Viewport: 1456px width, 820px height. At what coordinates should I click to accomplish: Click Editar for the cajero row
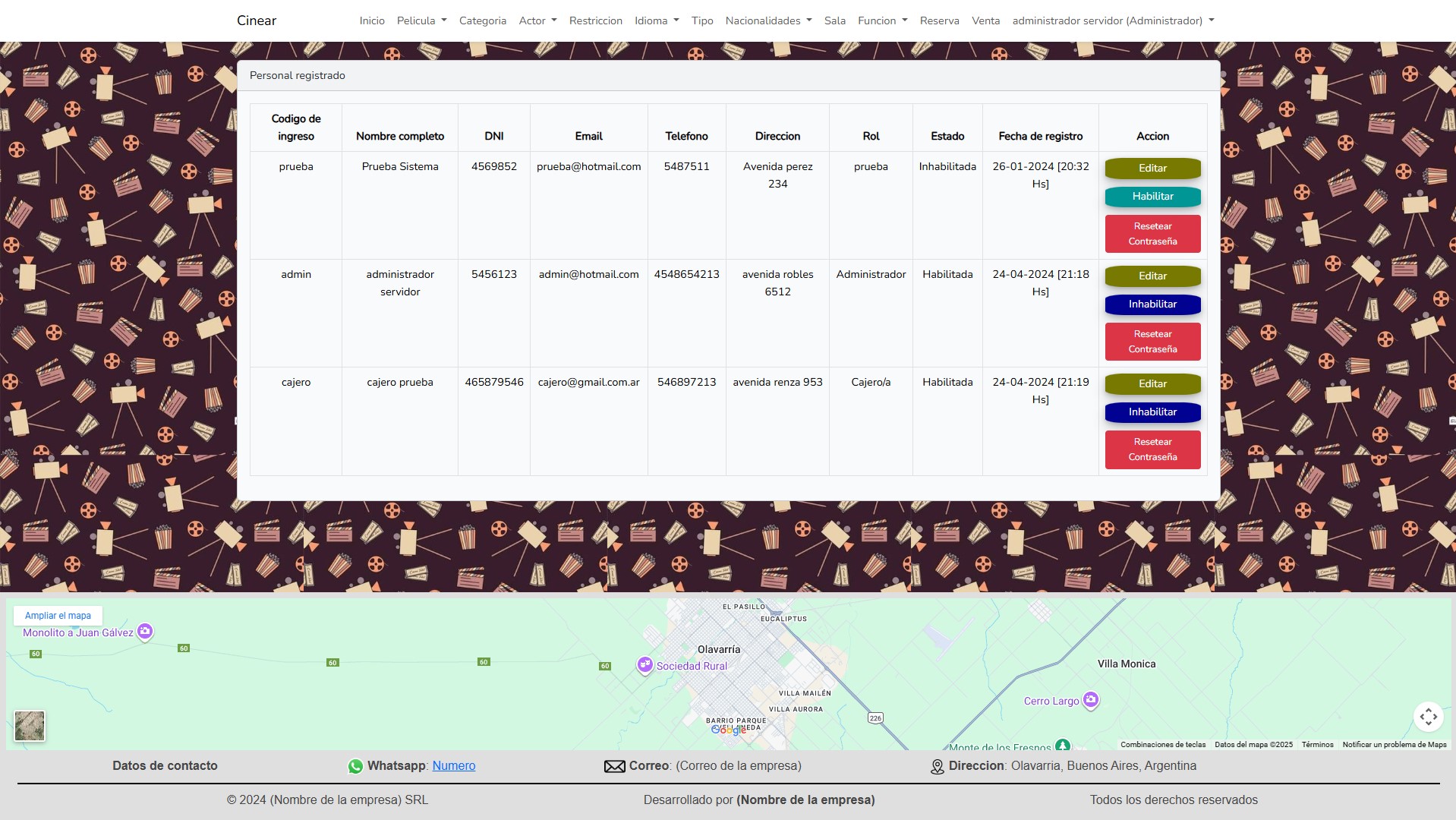coord(1152,384)
